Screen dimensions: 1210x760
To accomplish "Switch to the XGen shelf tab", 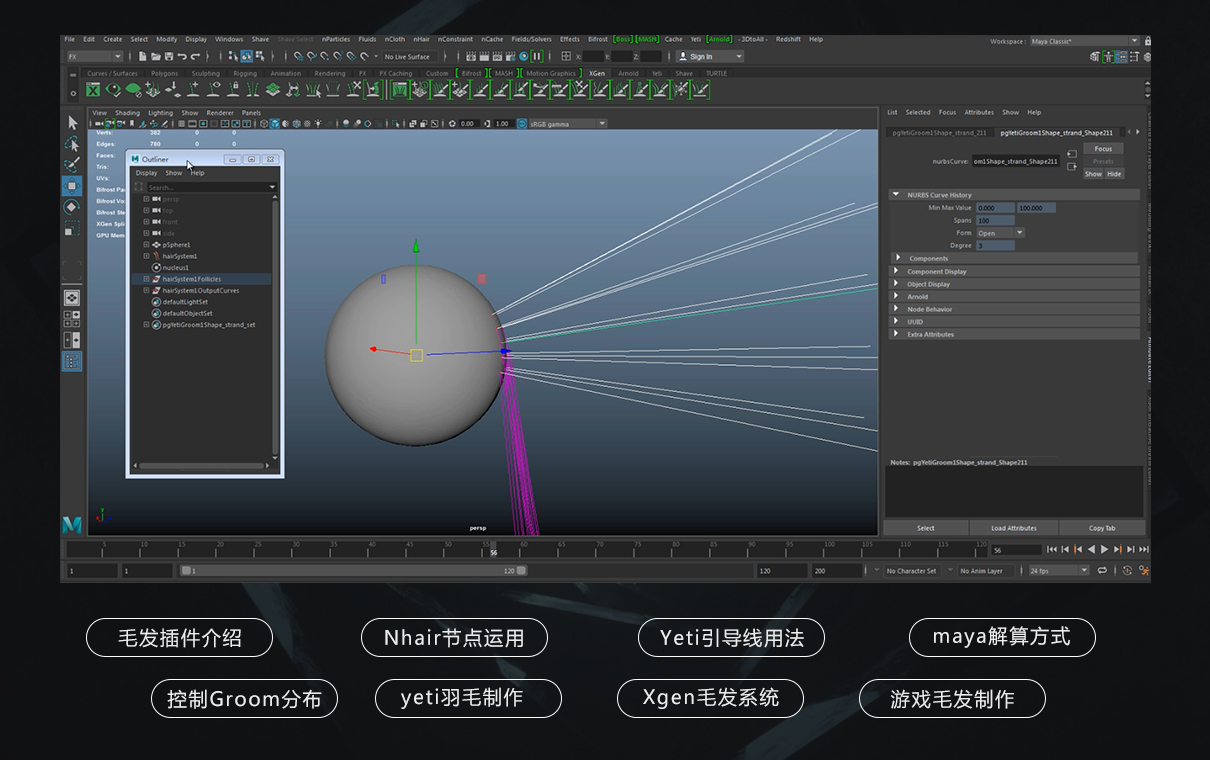I will [x=597, y=73].
